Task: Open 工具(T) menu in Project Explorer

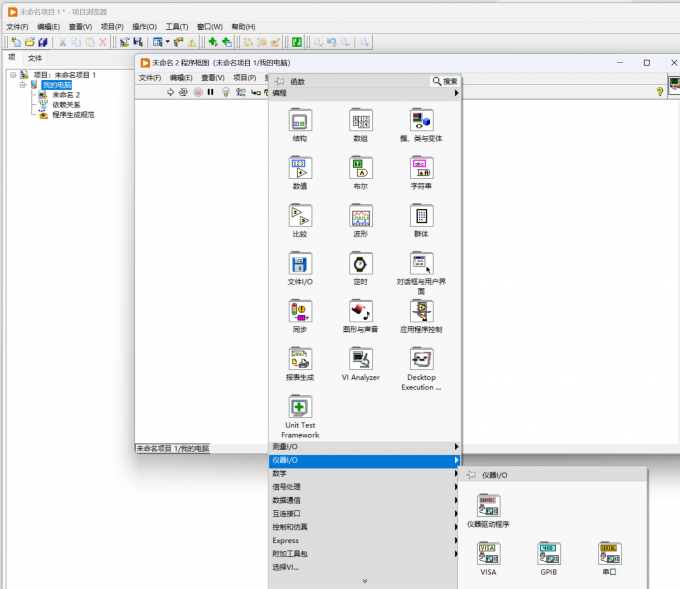Action: [177, 27]
